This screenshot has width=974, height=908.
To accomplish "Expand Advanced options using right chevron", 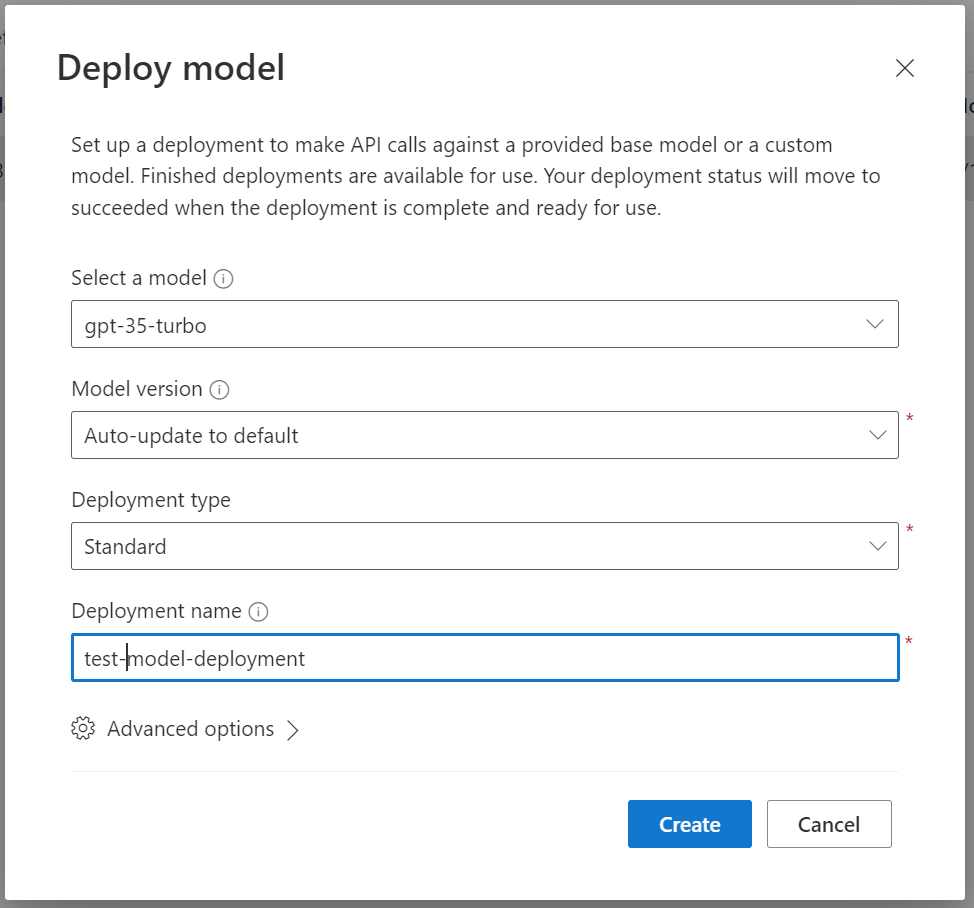I will (293, 730).
